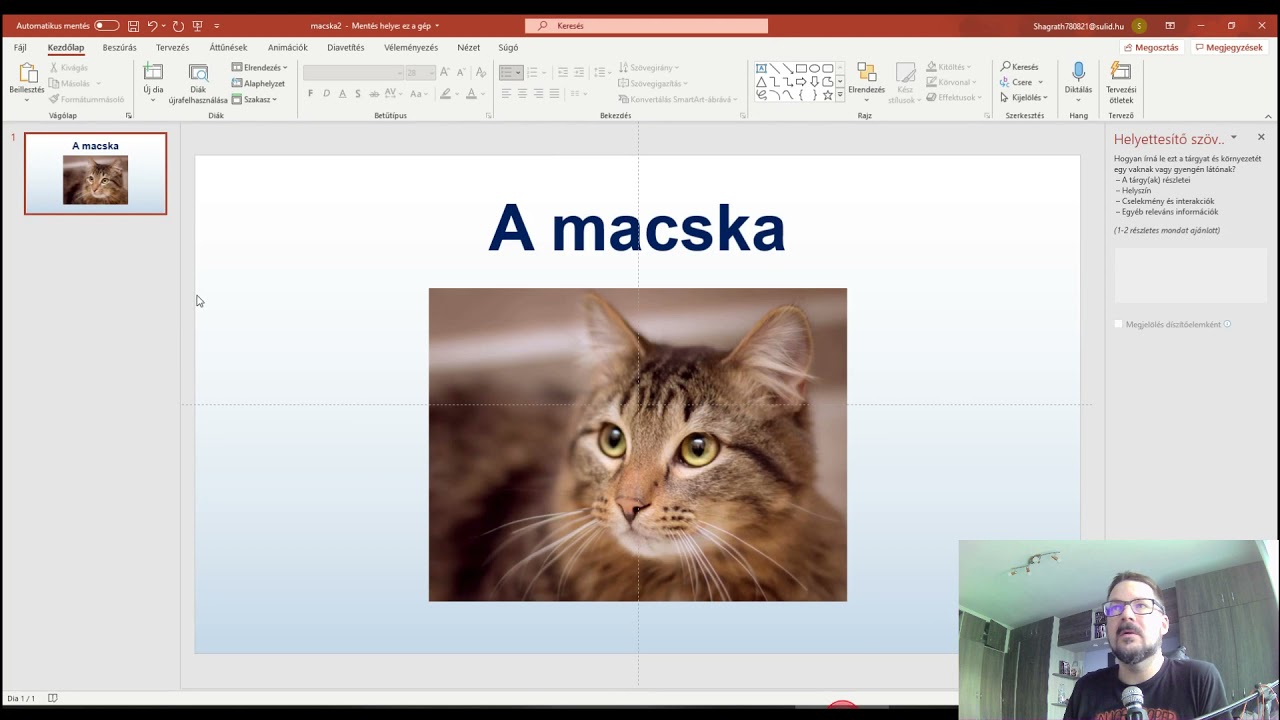Image resolution: width=1280 pixels, height=720 pixels.
Task: Select the oval shape in gallery
Action: 814,69
